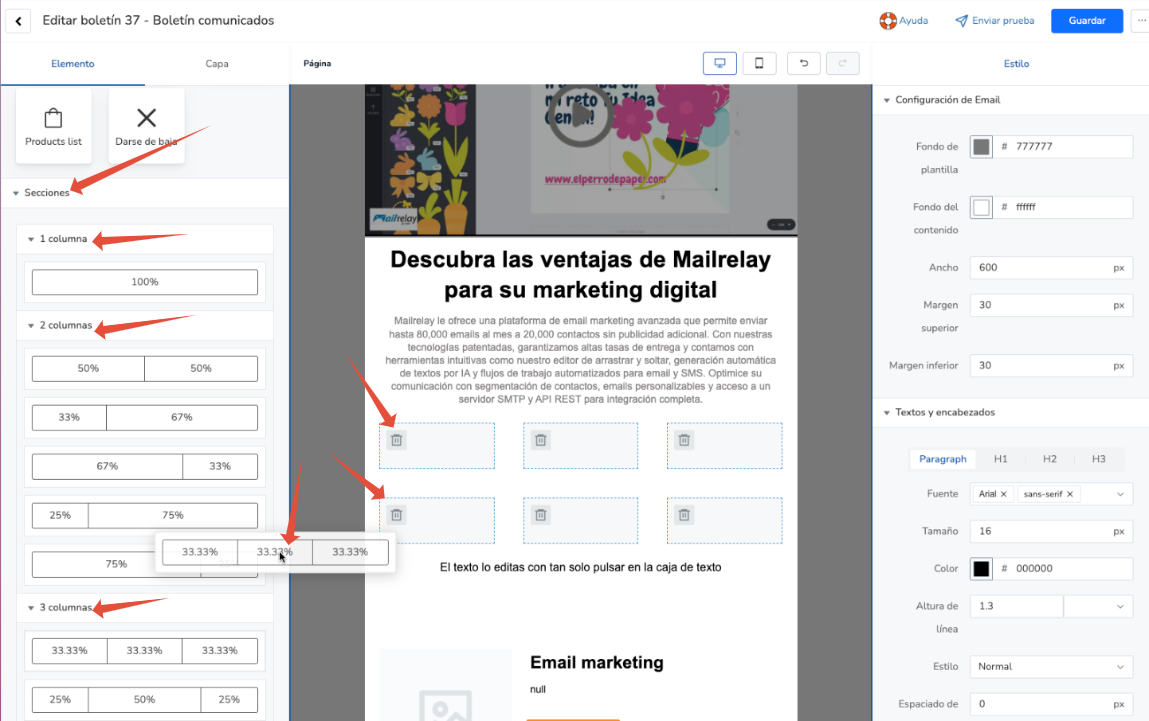Select the Descubra las ventajas heading
The height and width of the screenshot is (721, 1149).
[580, 275]
